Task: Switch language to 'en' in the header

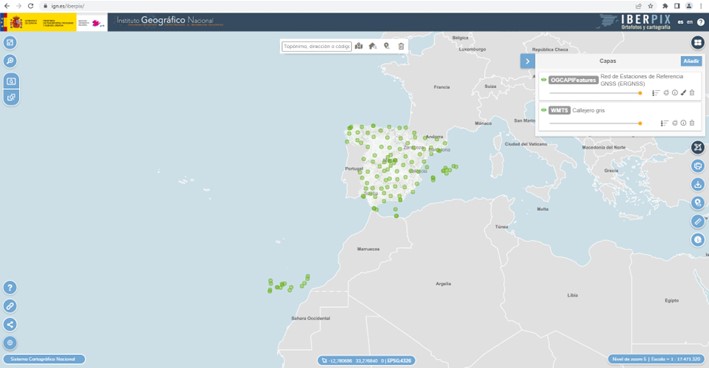Action: [x=690, y=22]
